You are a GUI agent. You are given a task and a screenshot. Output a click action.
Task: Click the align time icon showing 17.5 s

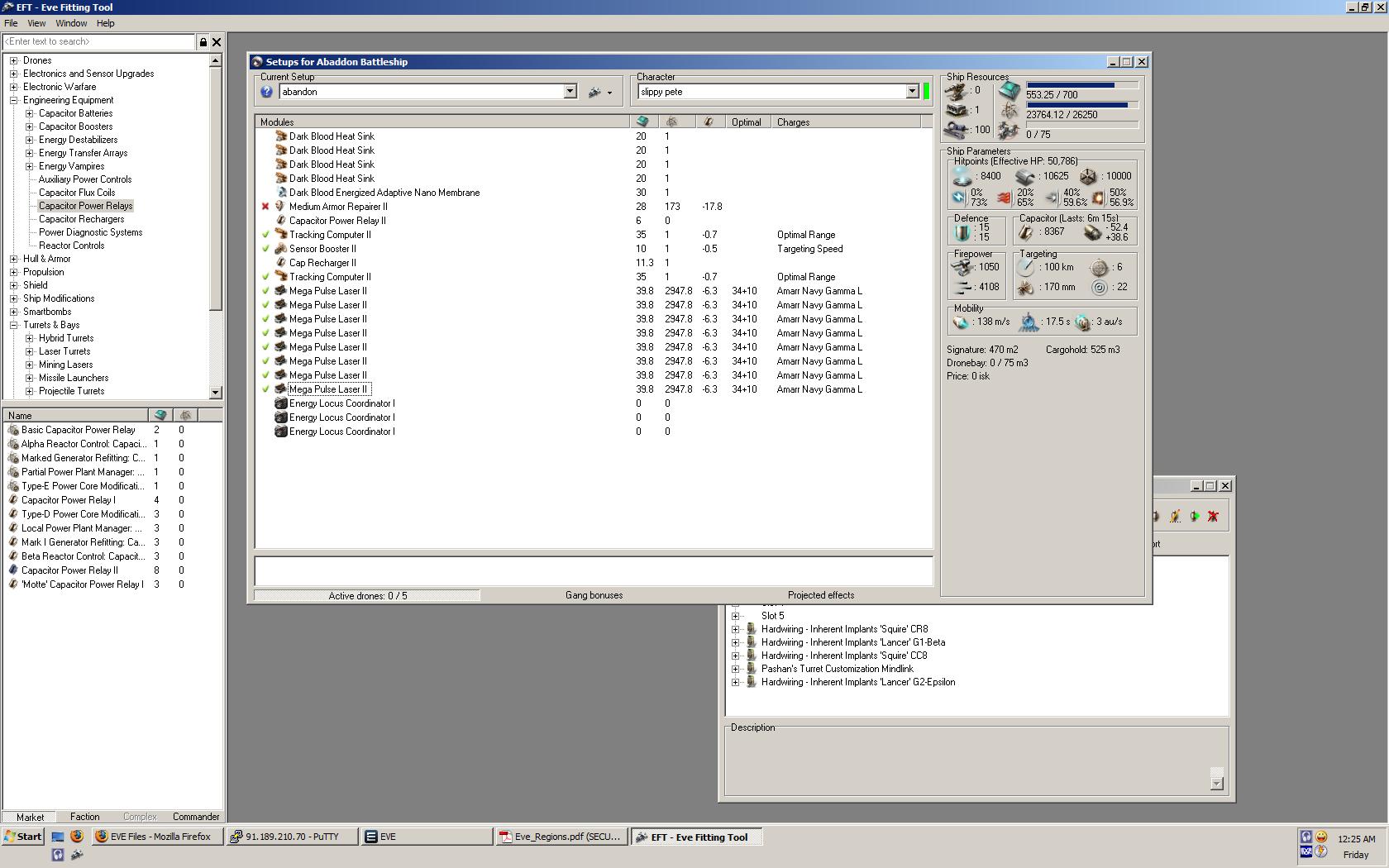[x=1029, y=322]
